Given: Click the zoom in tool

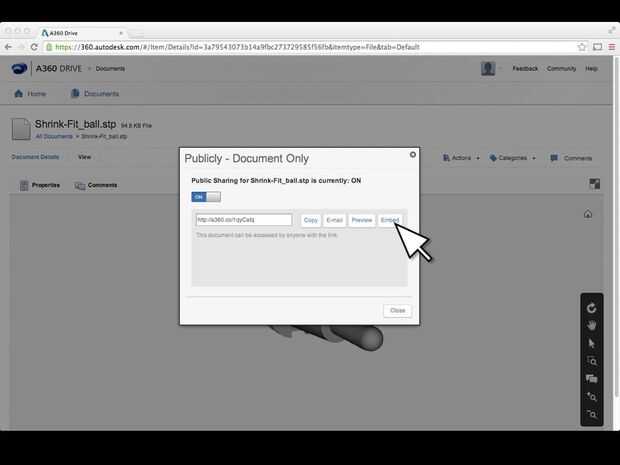Looking at the screenshot, I should click(x=592, y=396).
